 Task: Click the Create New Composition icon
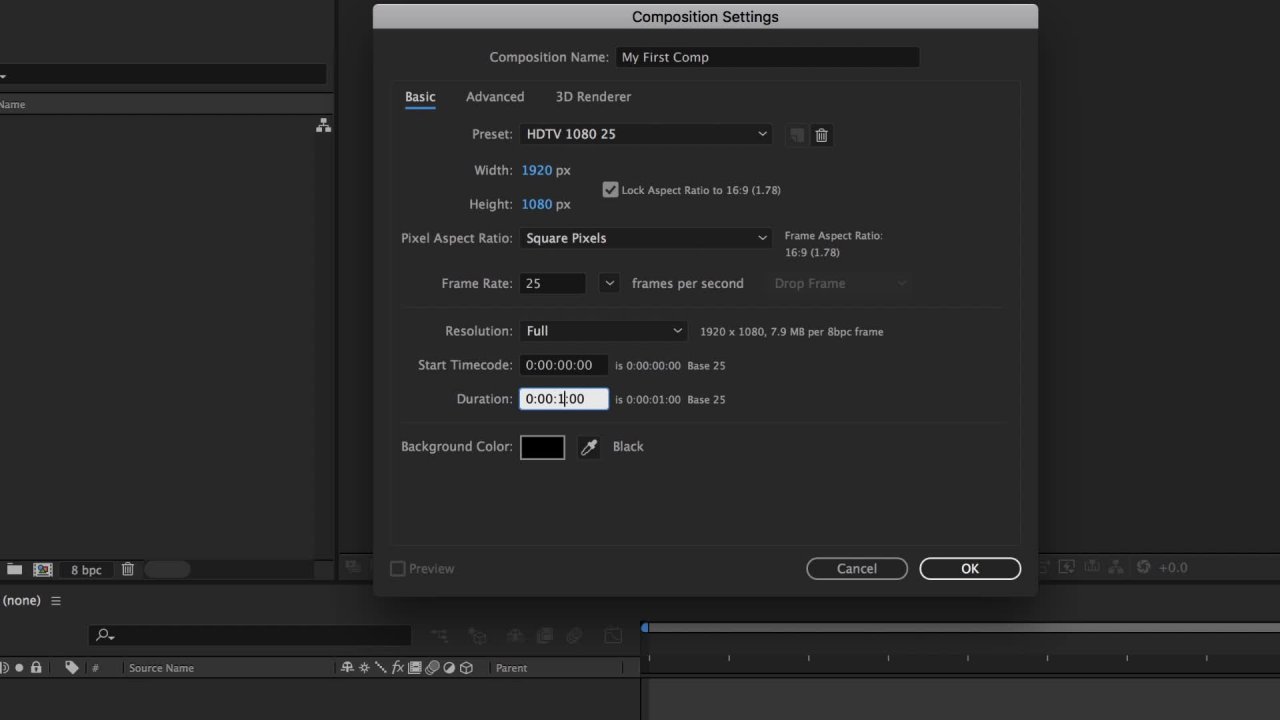(x=42, y=569)
